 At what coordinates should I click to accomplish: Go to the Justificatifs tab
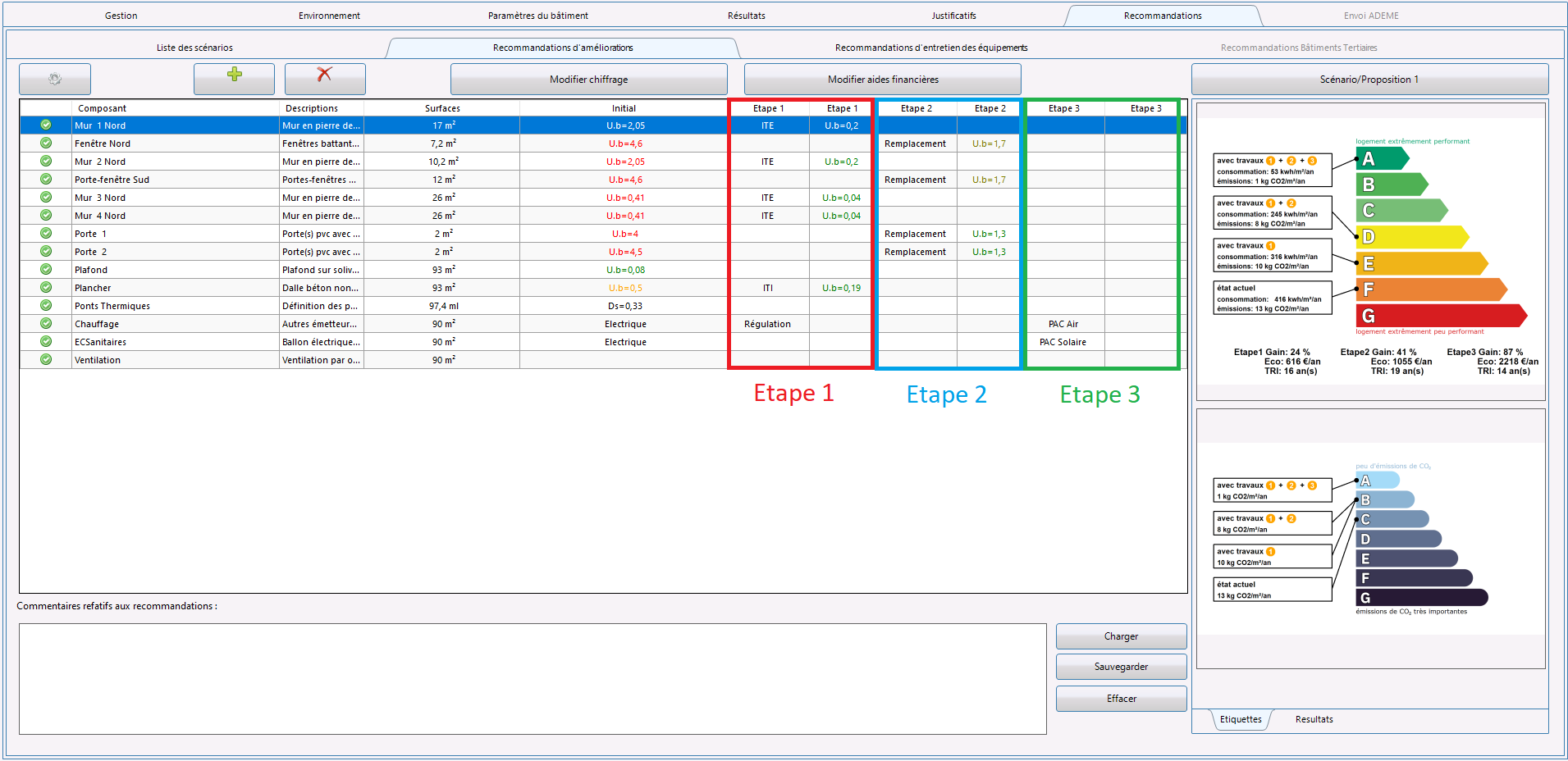coord(953,15)
